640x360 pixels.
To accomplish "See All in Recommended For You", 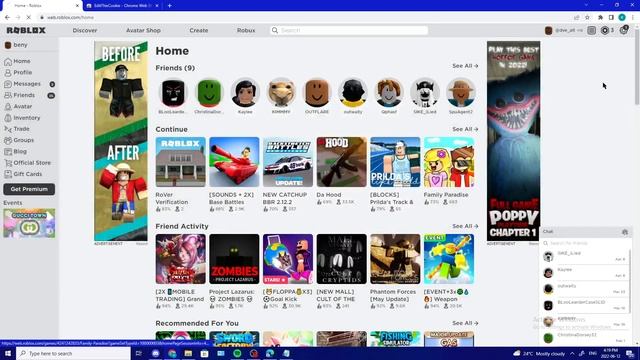I will click(x=465, y=323).
